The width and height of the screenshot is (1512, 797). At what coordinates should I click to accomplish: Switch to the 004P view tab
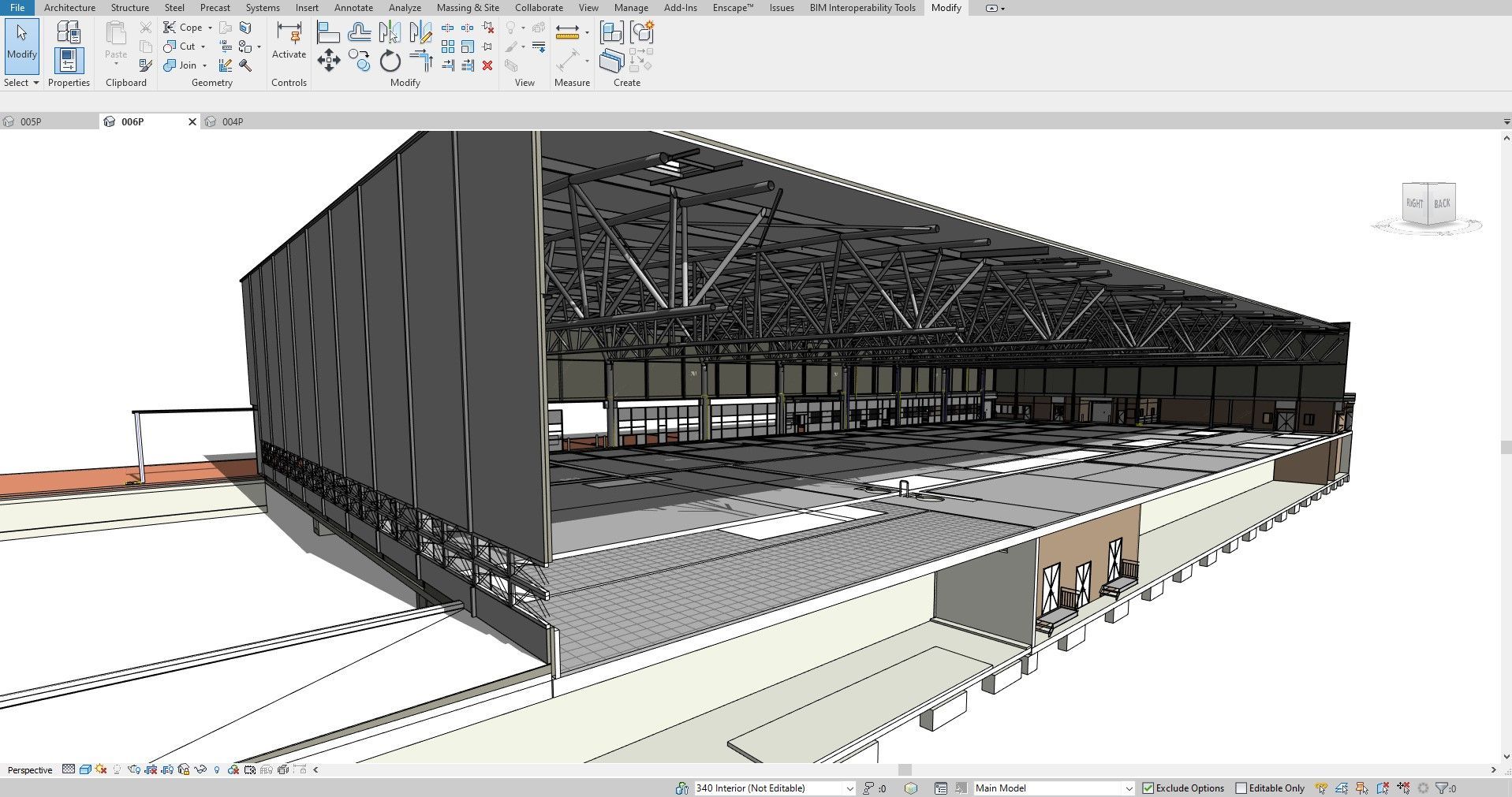click(232, 122)
